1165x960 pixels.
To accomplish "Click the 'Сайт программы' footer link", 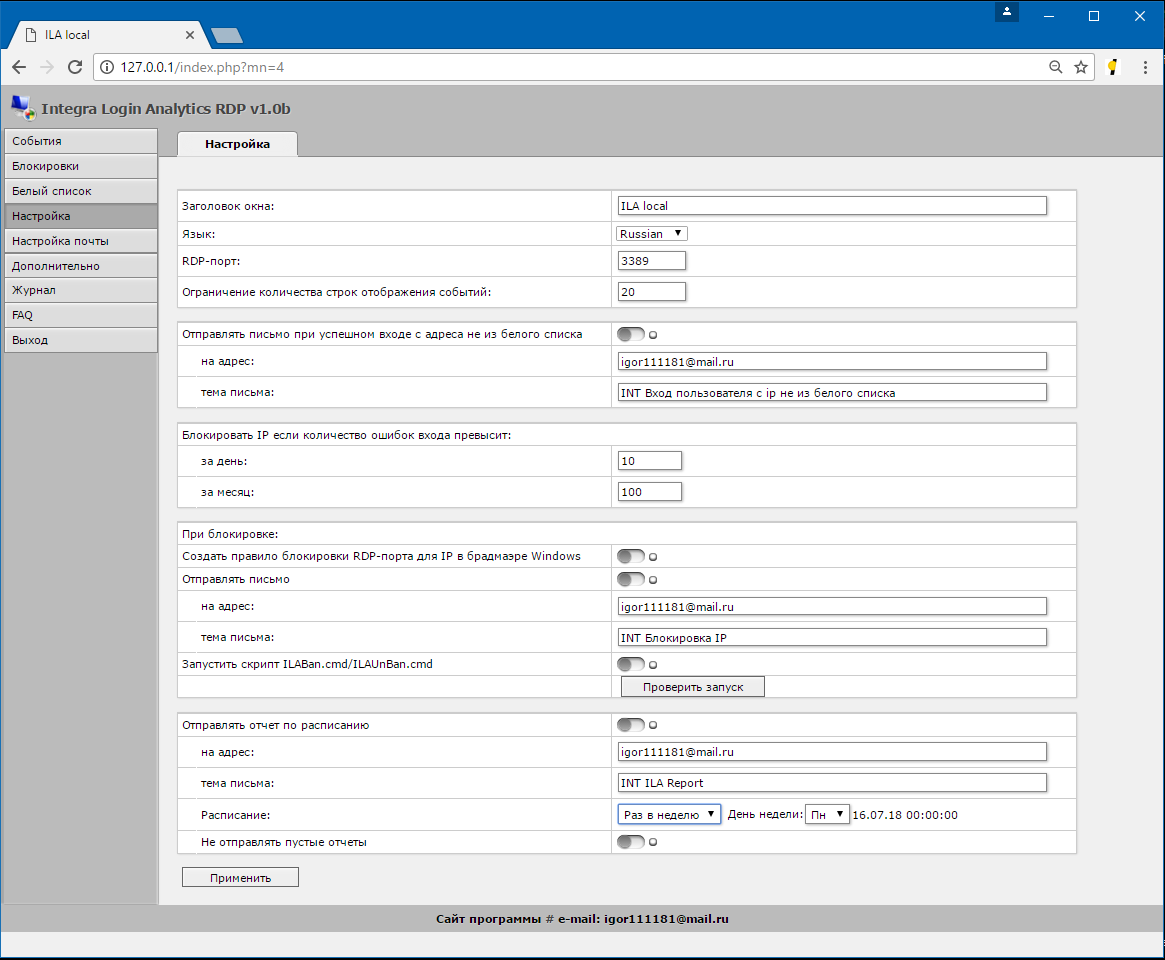I will point(488,919).
